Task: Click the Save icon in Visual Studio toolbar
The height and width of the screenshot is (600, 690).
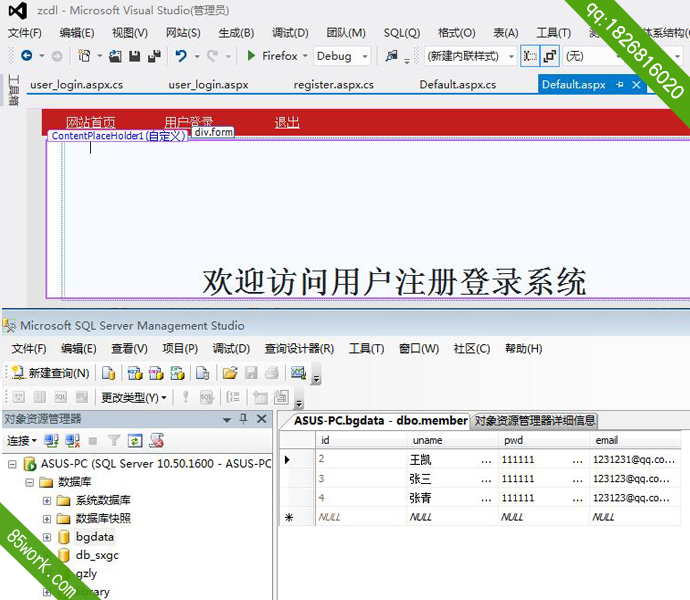Action: 135,56
